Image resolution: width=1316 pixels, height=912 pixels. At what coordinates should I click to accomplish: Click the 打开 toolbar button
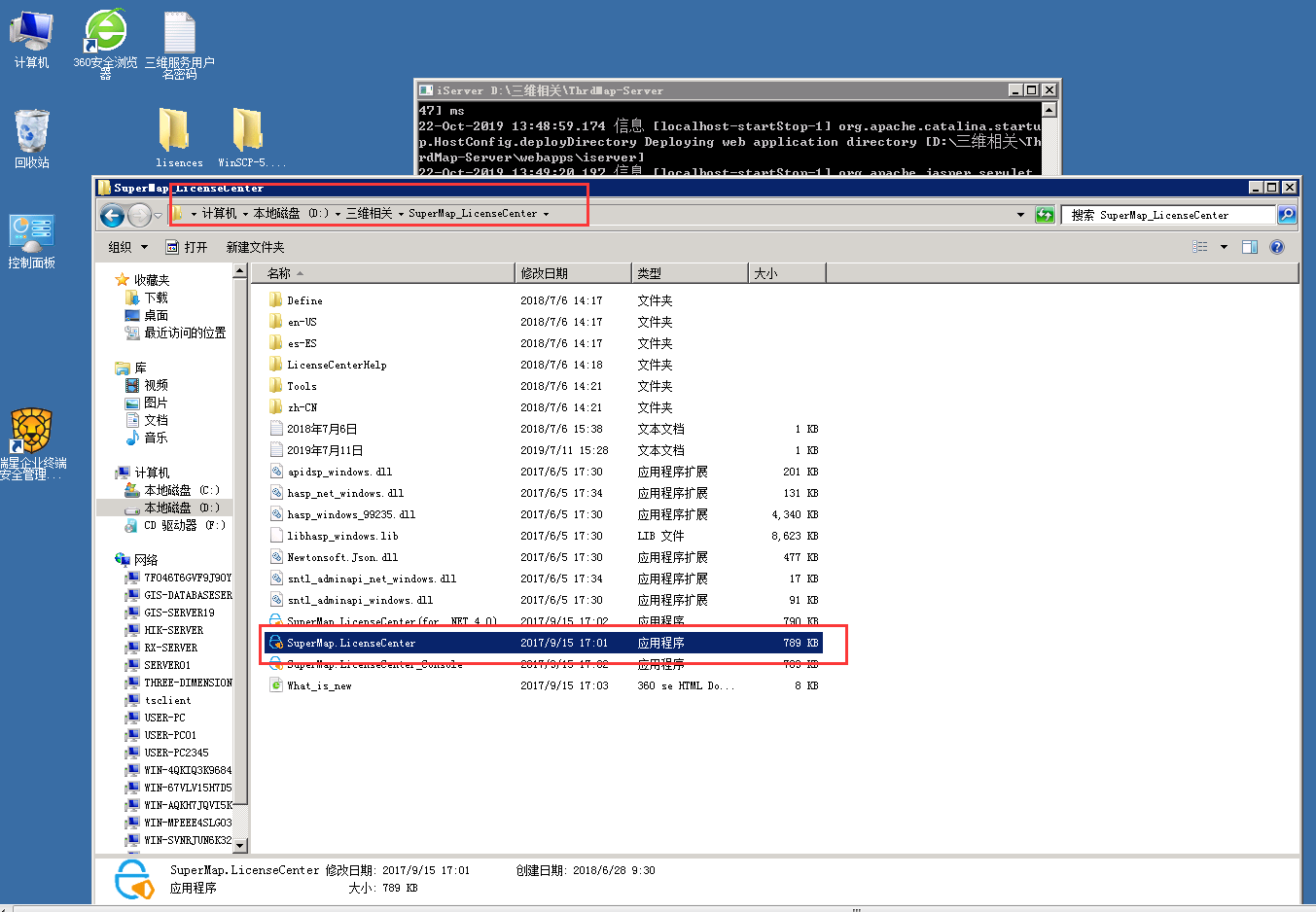point(187,247)
